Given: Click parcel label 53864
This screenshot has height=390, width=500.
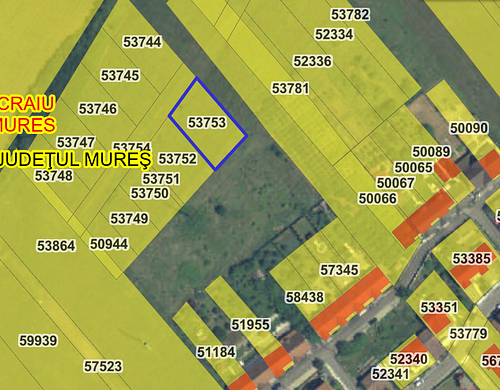Looking at the screenshot, I should [56, 246].
